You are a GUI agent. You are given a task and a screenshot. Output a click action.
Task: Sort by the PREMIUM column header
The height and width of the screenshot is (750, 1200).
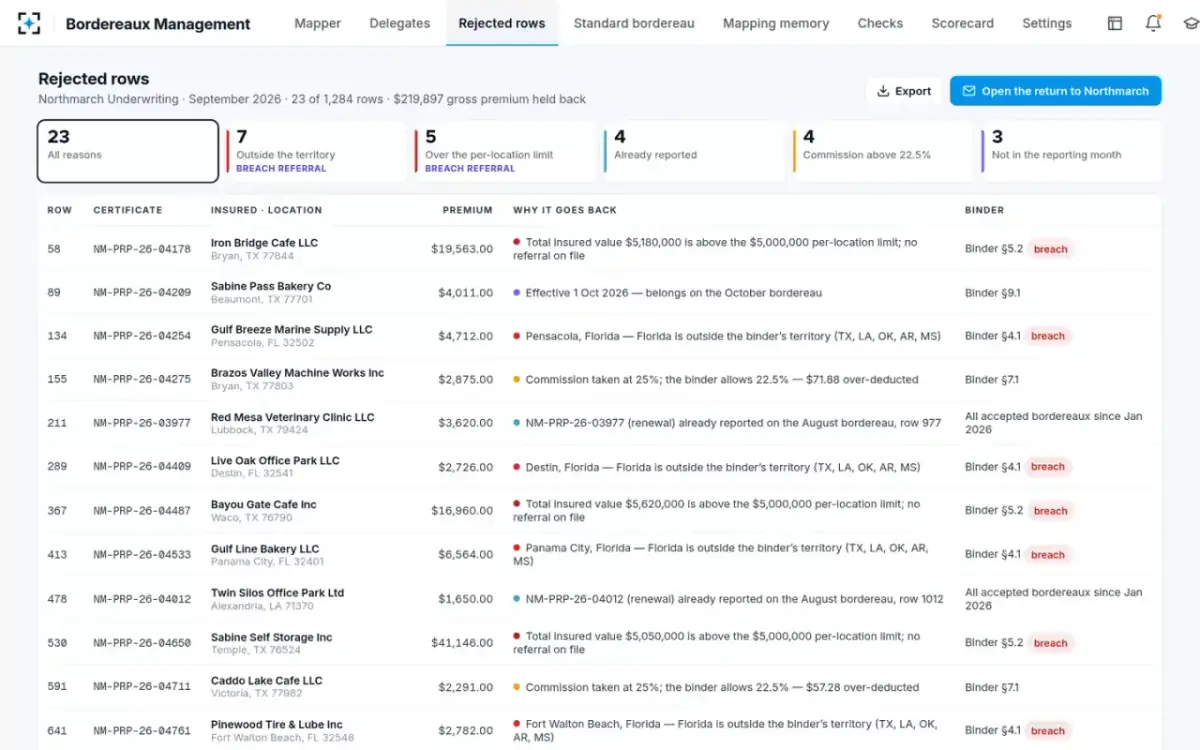point(468,210)
